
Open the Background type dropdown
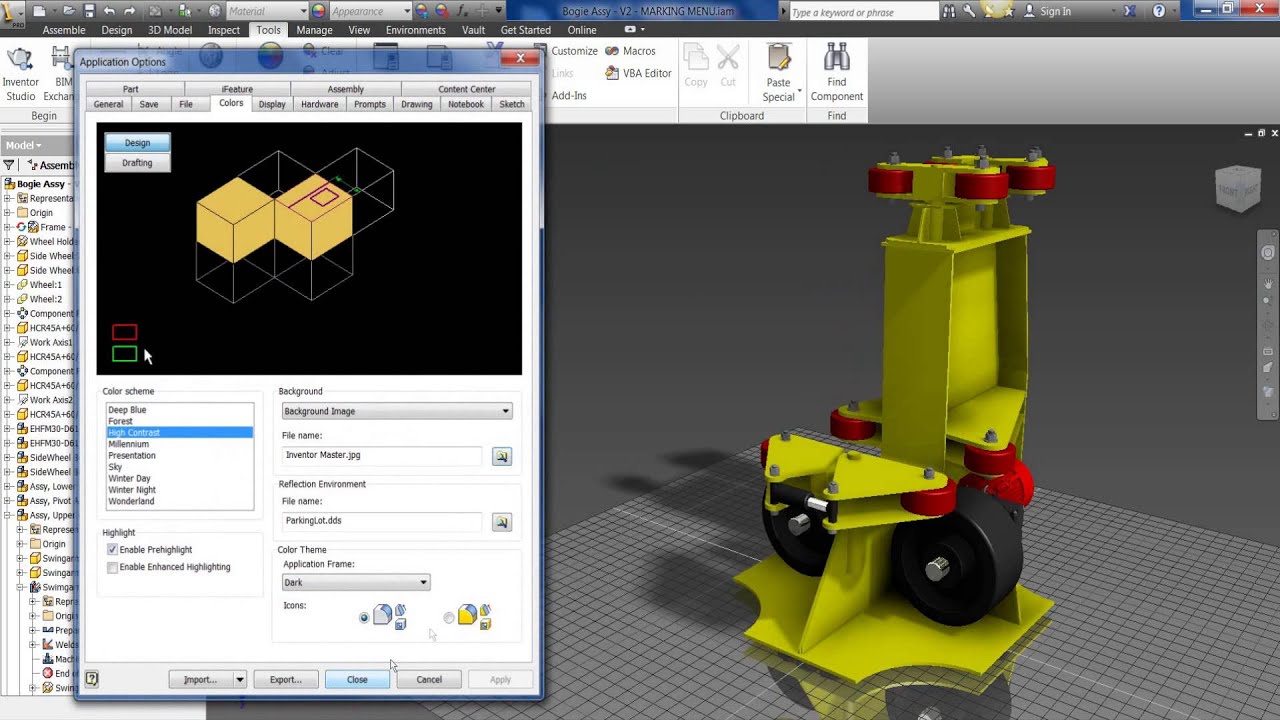point(397,411)
